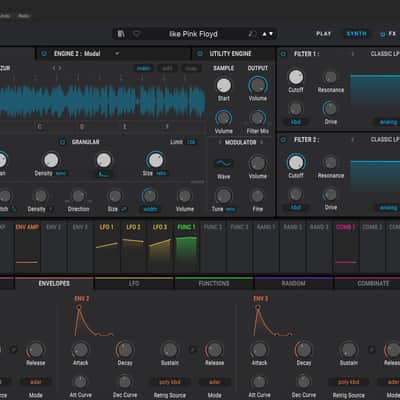Screen dimensions: 400x400
Task: Open the PLAY view
Action: tap(324, 34)
